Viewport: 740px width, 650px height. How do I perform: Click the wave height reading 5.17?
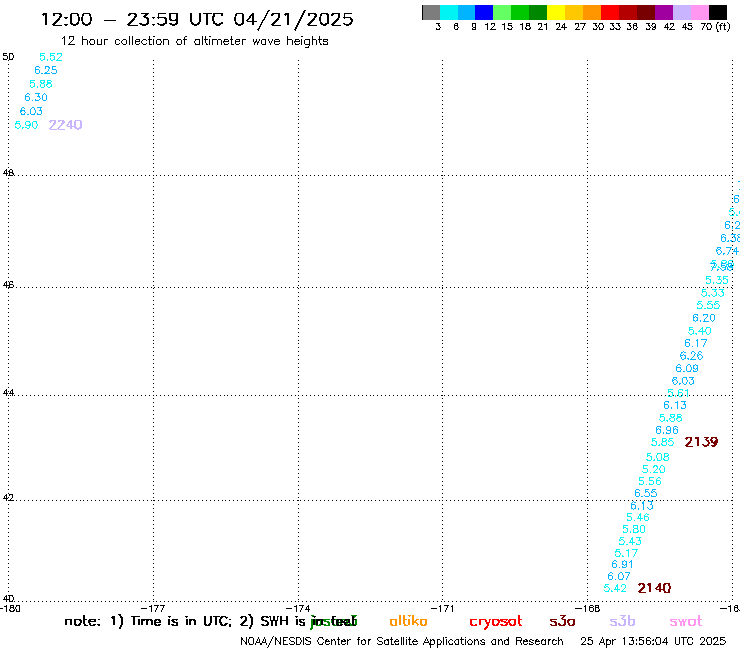pos(626,553)
